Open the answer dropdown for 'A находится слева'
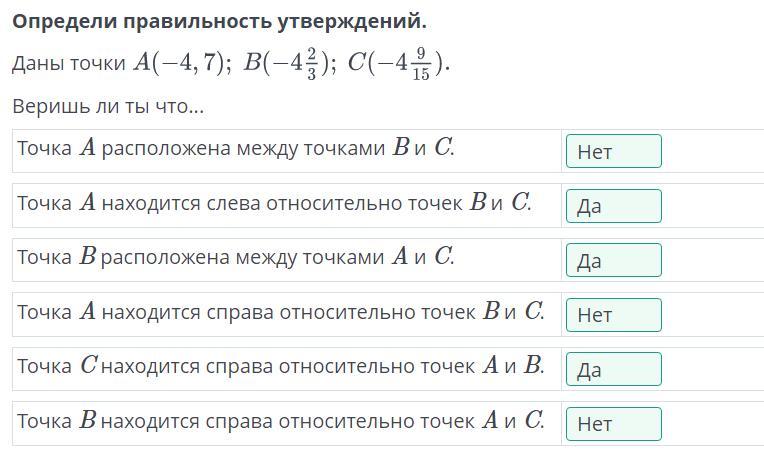The width and height of the screenshot is (764, 459). click(613, 206)
